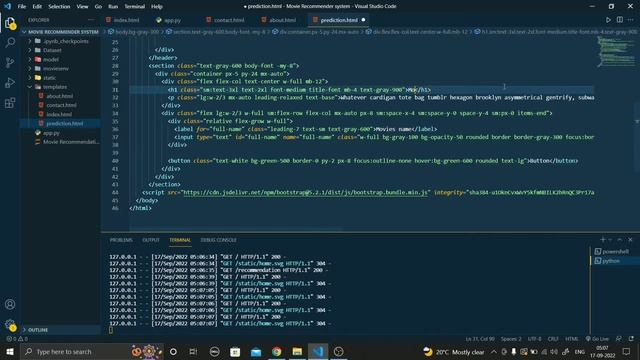Open terminal launch profile dropdown arrow
Screen dimensions: 640x360
(610, 240)
